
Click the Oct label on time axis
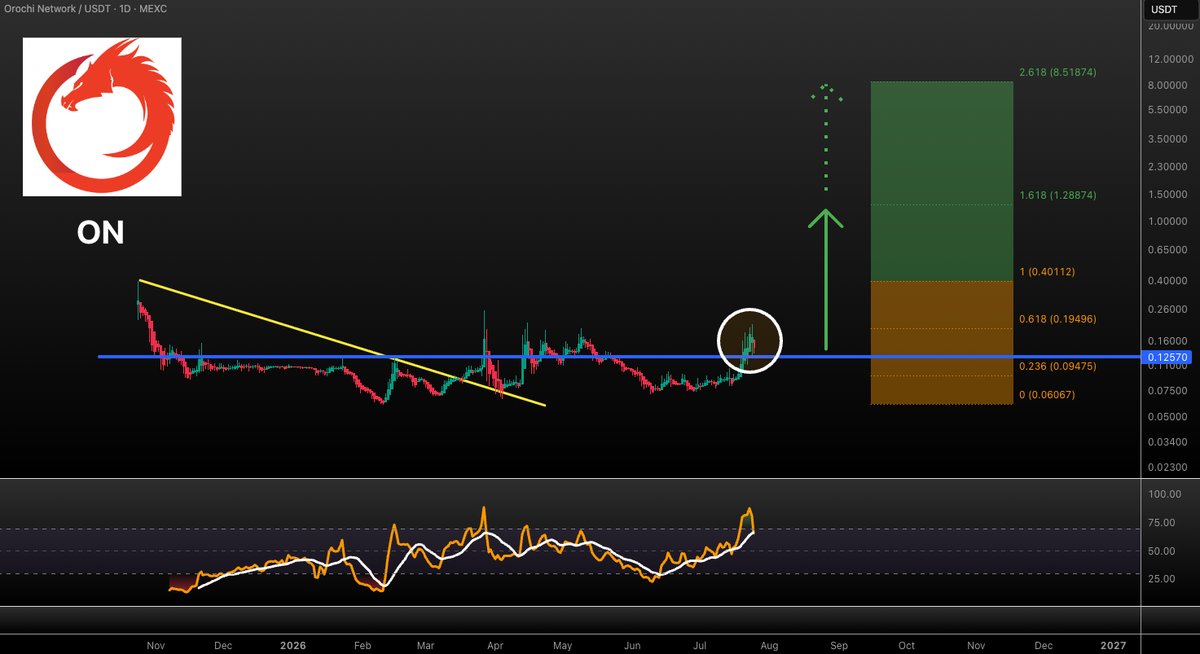click(x=906, y=647)
